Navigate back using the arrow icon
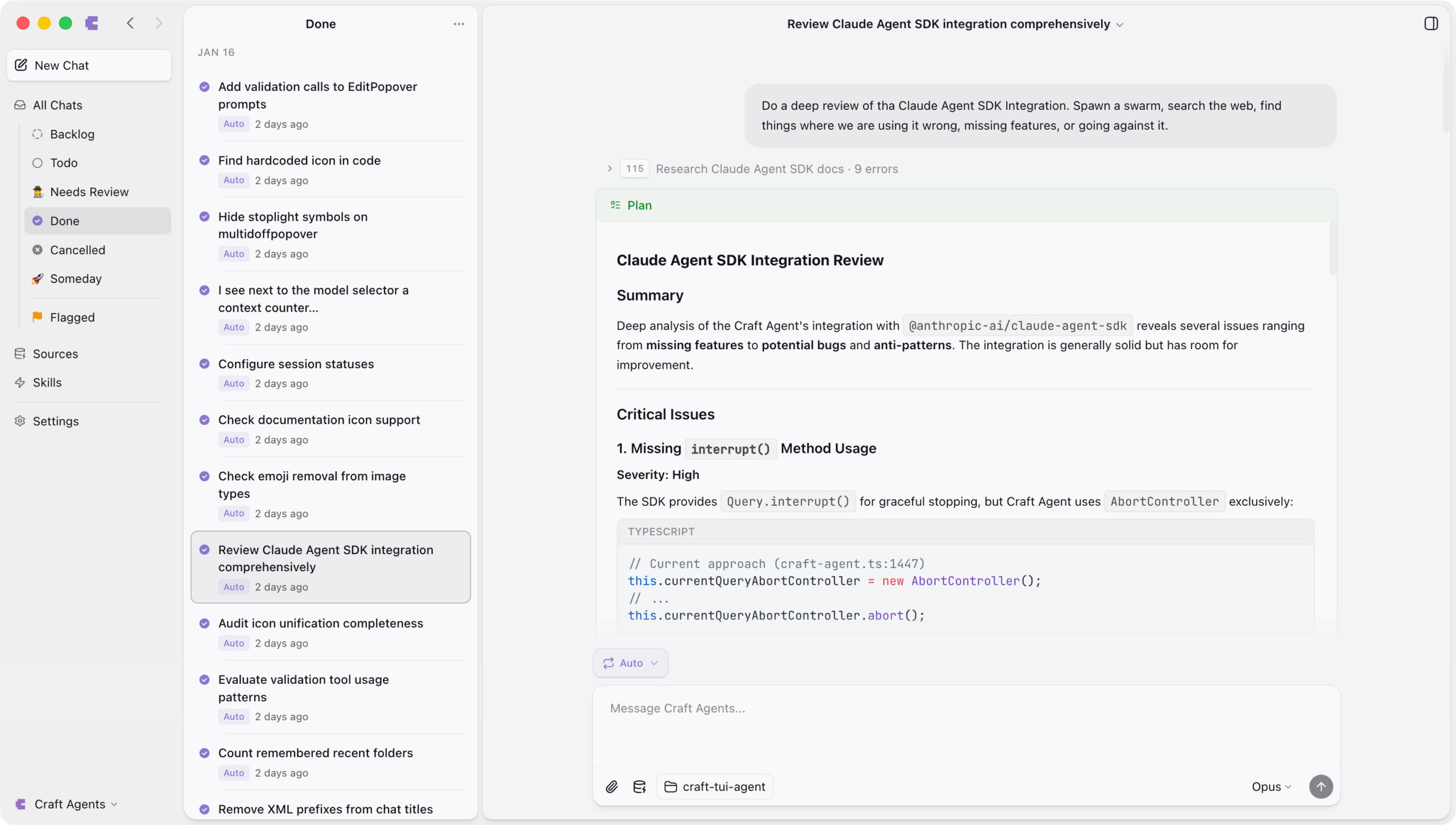The width and height of the screenshot is (1456, 825). pyautogui.click(x=130, y=23)
